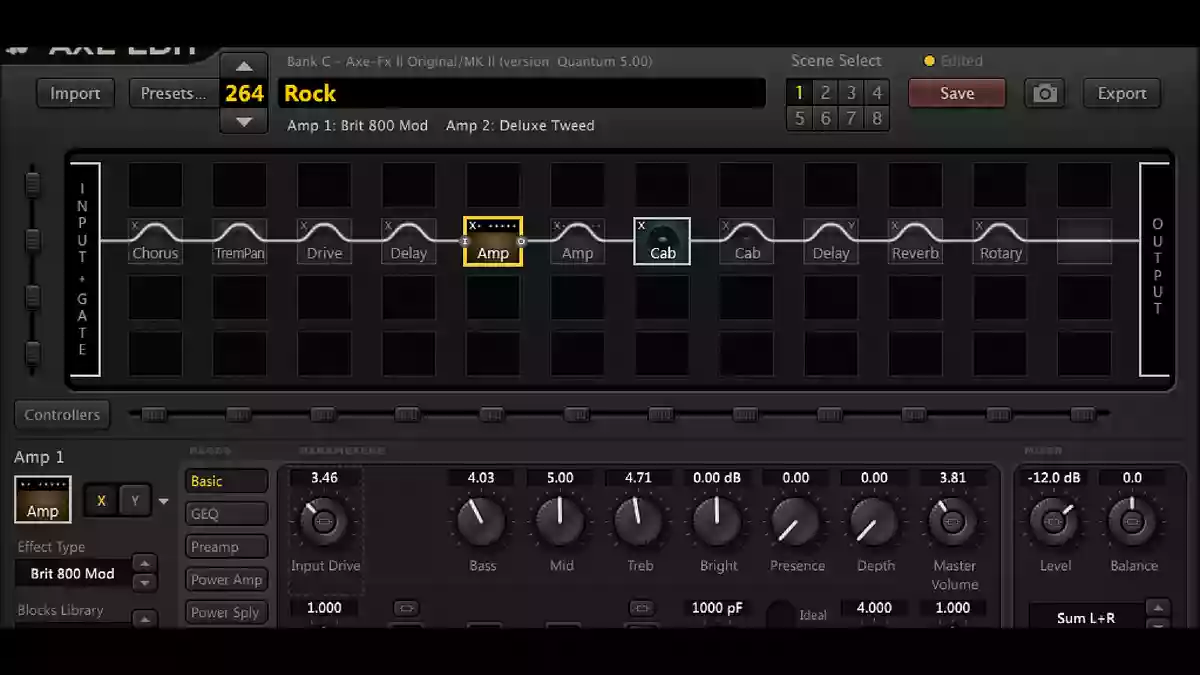Open the Power Amp page
This screenshot has height=675, width=1200.
[x=227, y=580]
